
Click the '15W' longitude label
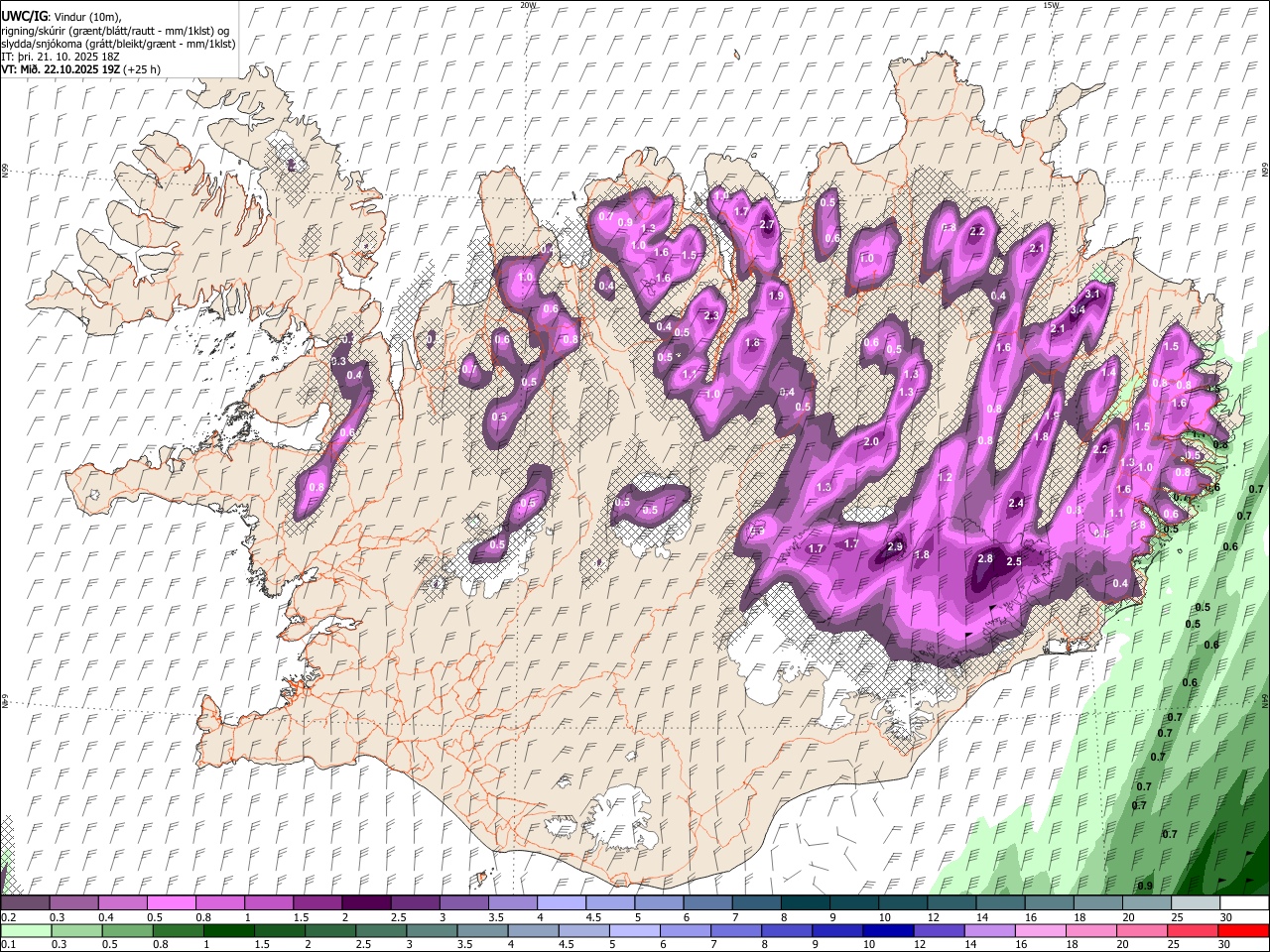point(1052,5)
